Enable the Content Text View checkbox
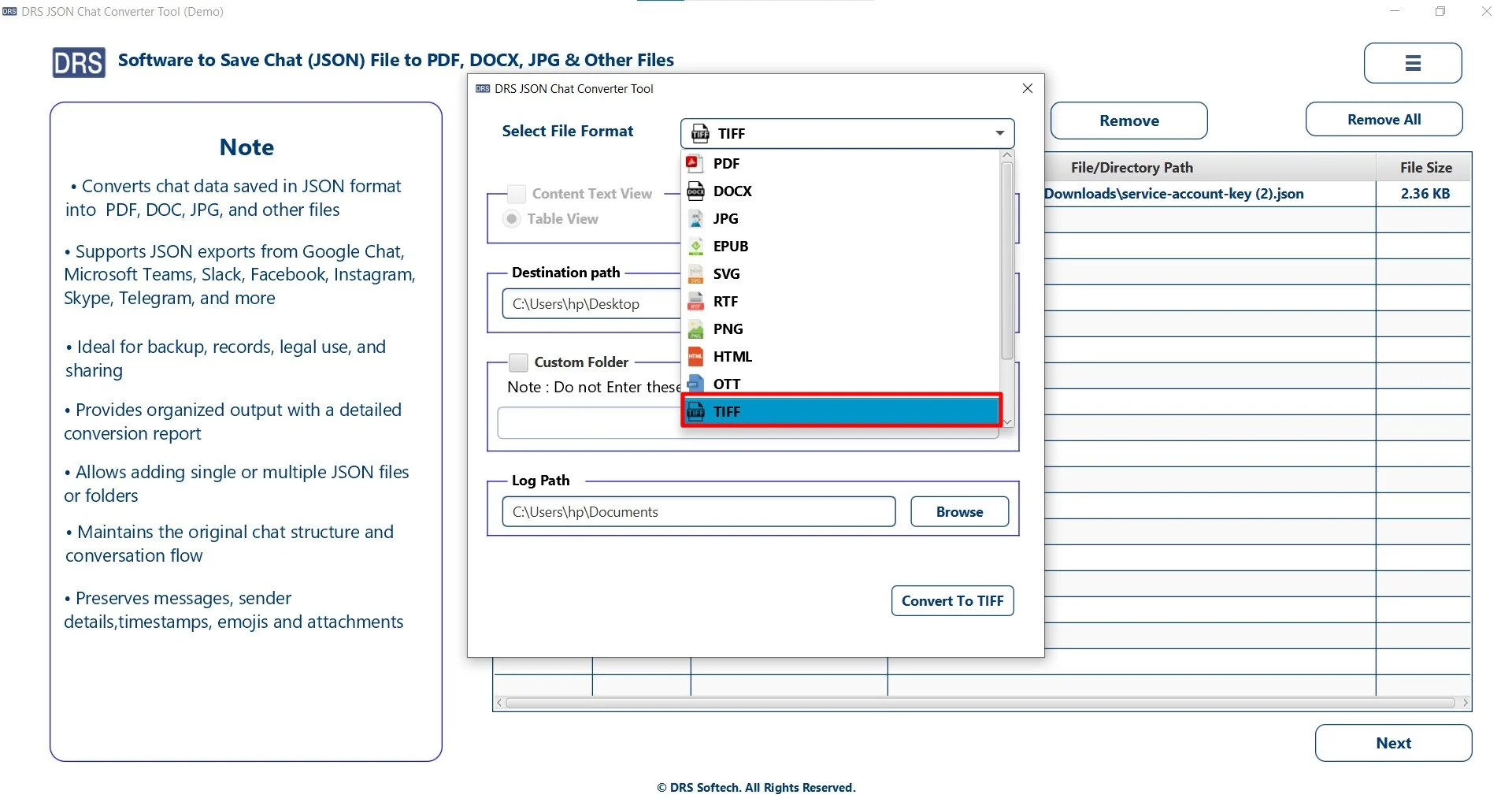This screenshot has height=802, width=1512. point(516,193)
